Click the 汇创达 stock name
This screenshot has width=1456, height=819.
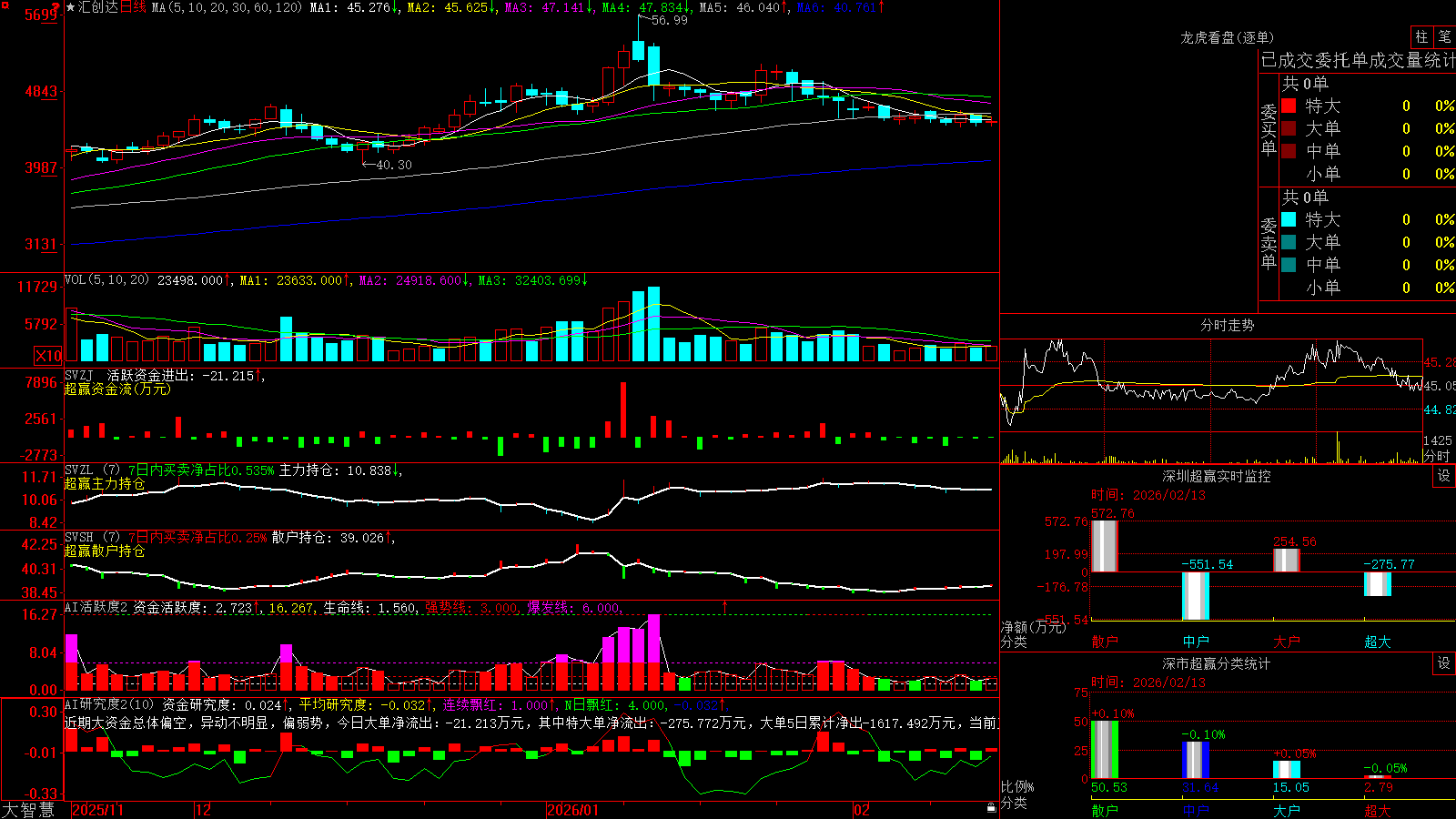[98, 7]
